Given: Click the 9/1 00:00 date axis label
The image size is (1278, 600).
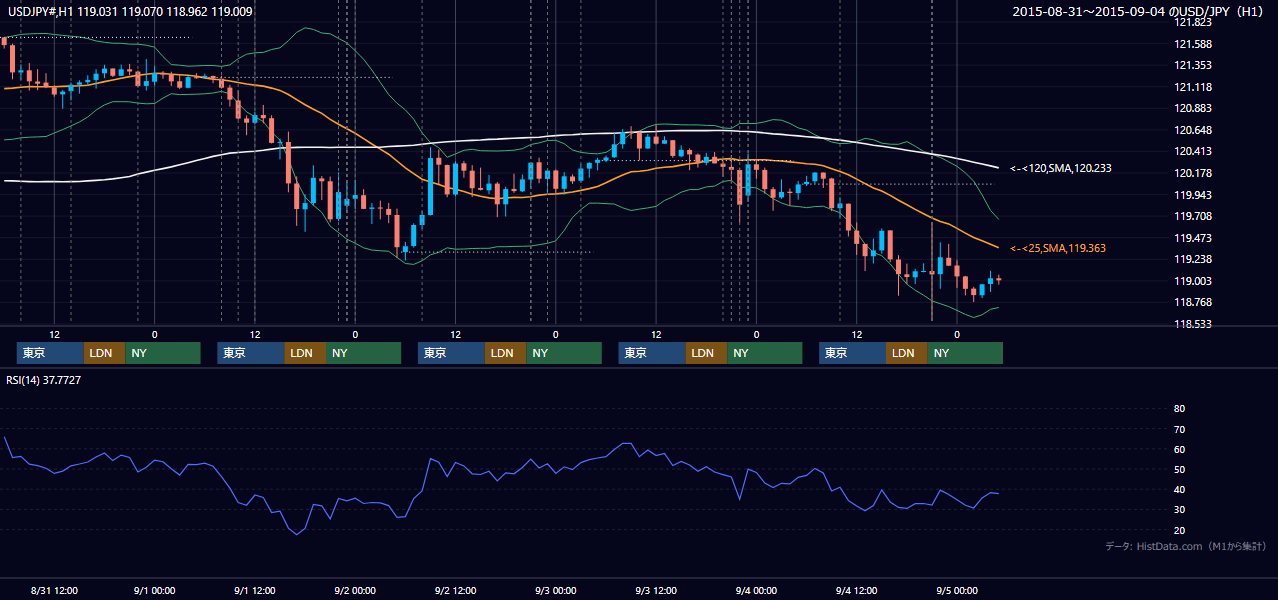Looking at the screenshot, I should [154, 590].
